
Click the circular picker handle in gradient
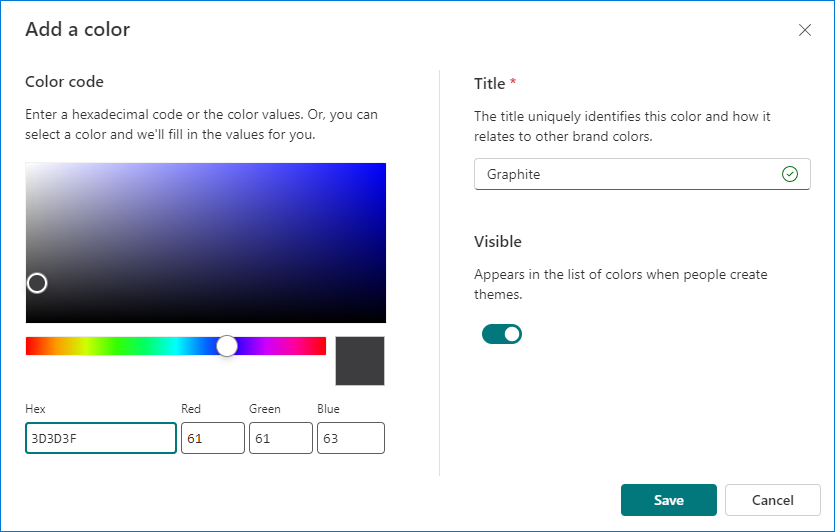click(37, 283)
